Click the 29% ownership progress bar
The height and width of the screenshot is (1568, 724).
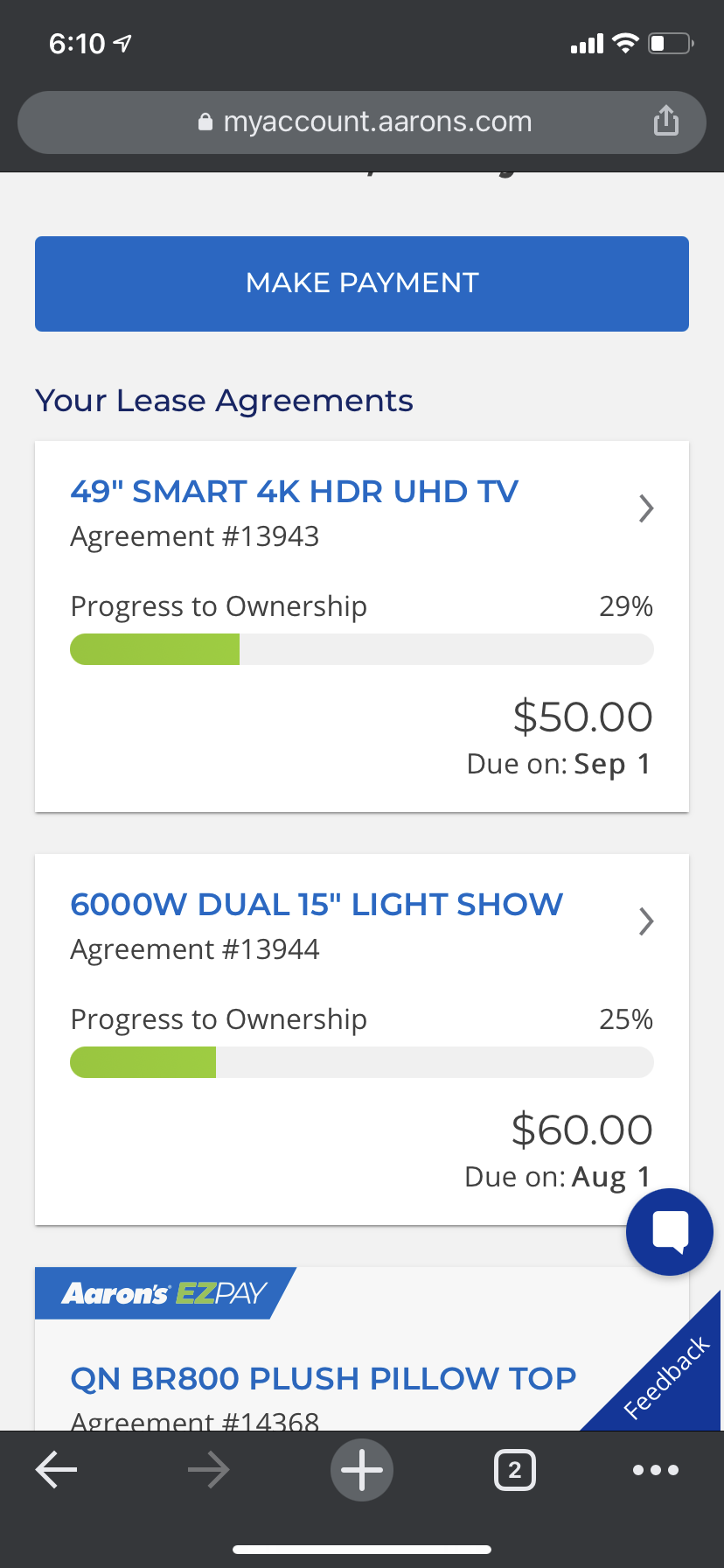pyautogui.click(x=361, y=650)
